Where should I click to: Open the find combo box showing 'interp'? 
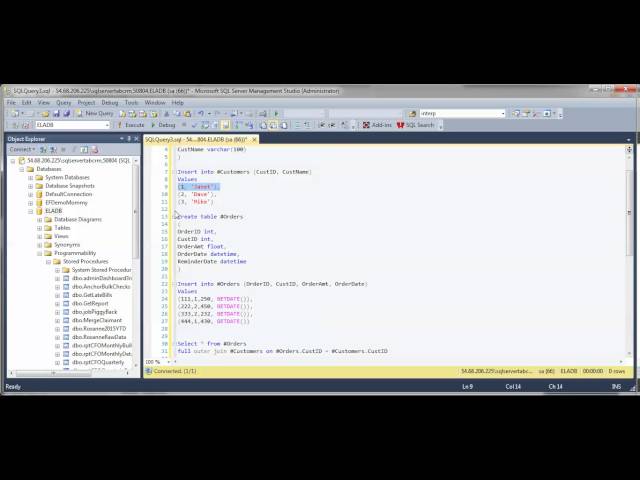(x=462, y=113)
